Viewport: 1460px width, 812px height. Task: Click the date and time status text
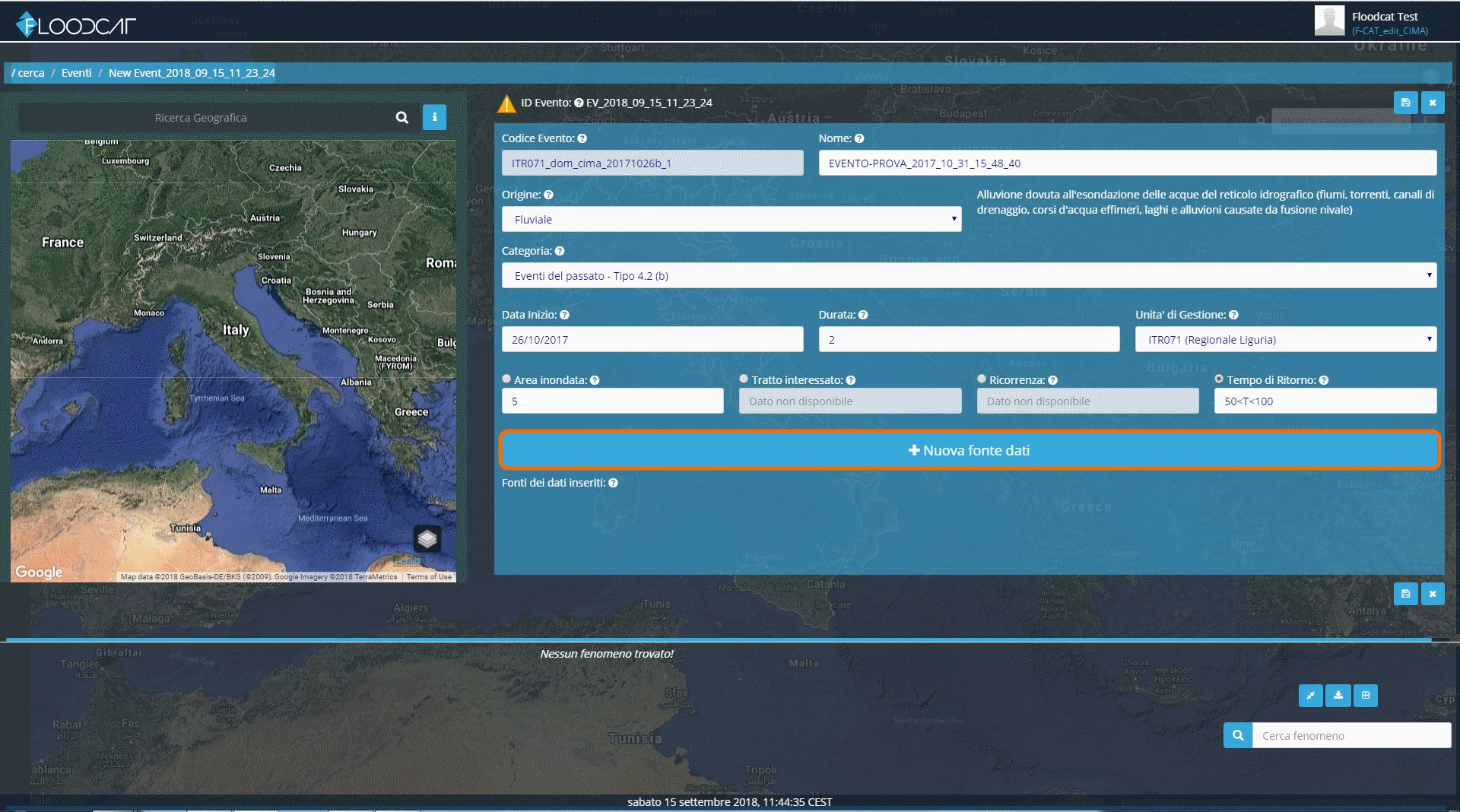730,801
